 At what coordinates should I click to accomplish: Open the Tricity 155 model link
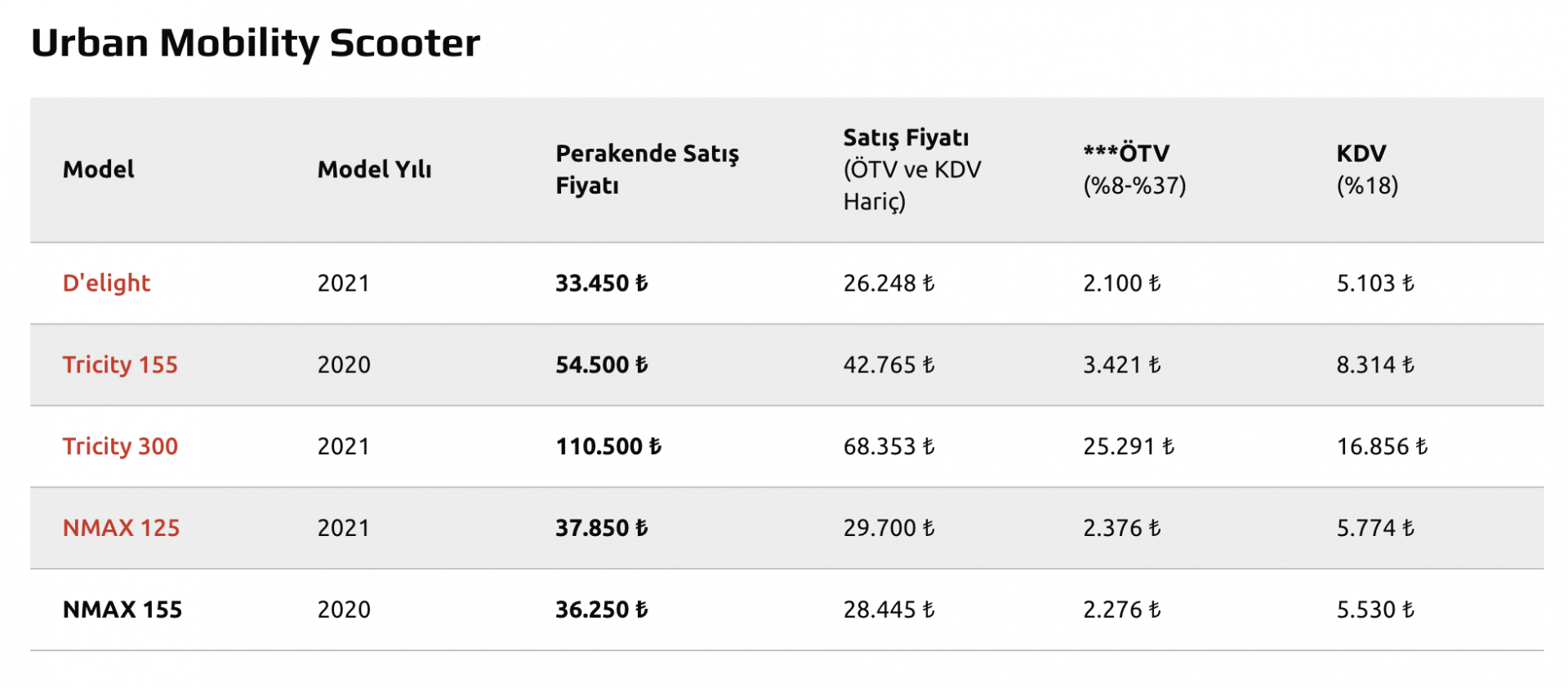tap(120, 364)
